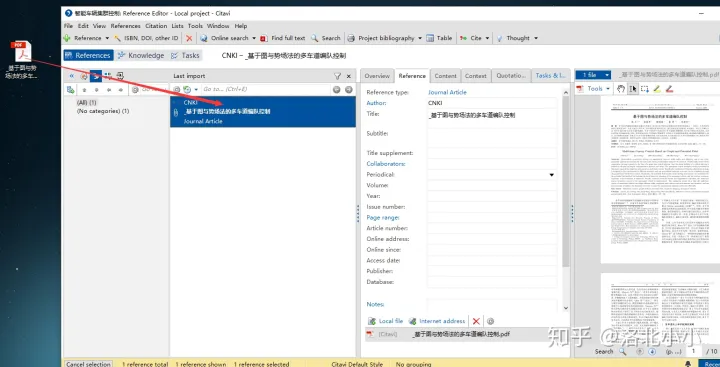Image resolution: width=720 pixels, height=367 pixels.
Task: Expand the Online search dropdown arrow
Action: coord(253,38)
